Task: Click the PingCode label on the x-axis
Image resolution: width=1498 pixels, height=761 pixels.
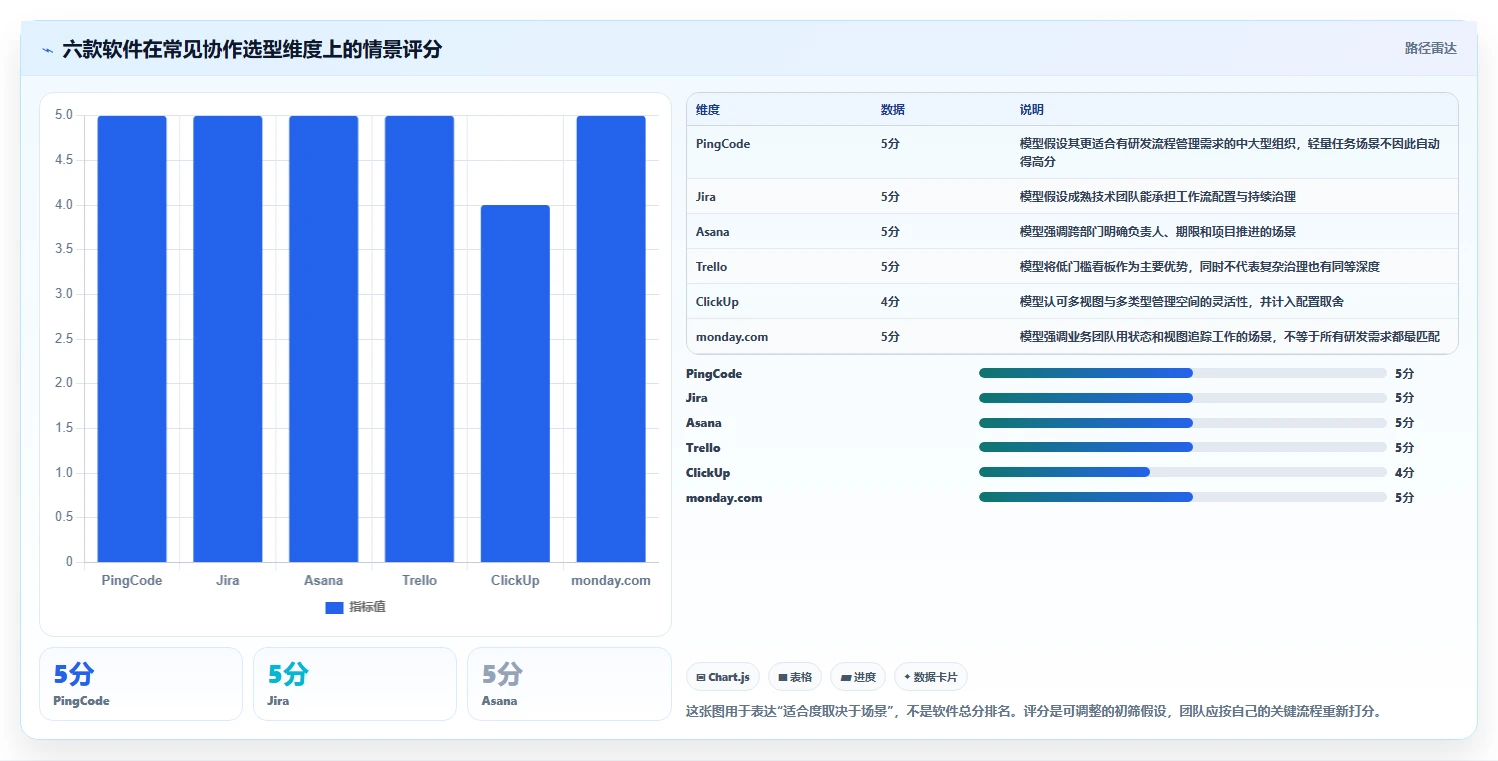Action: (132, 581)
